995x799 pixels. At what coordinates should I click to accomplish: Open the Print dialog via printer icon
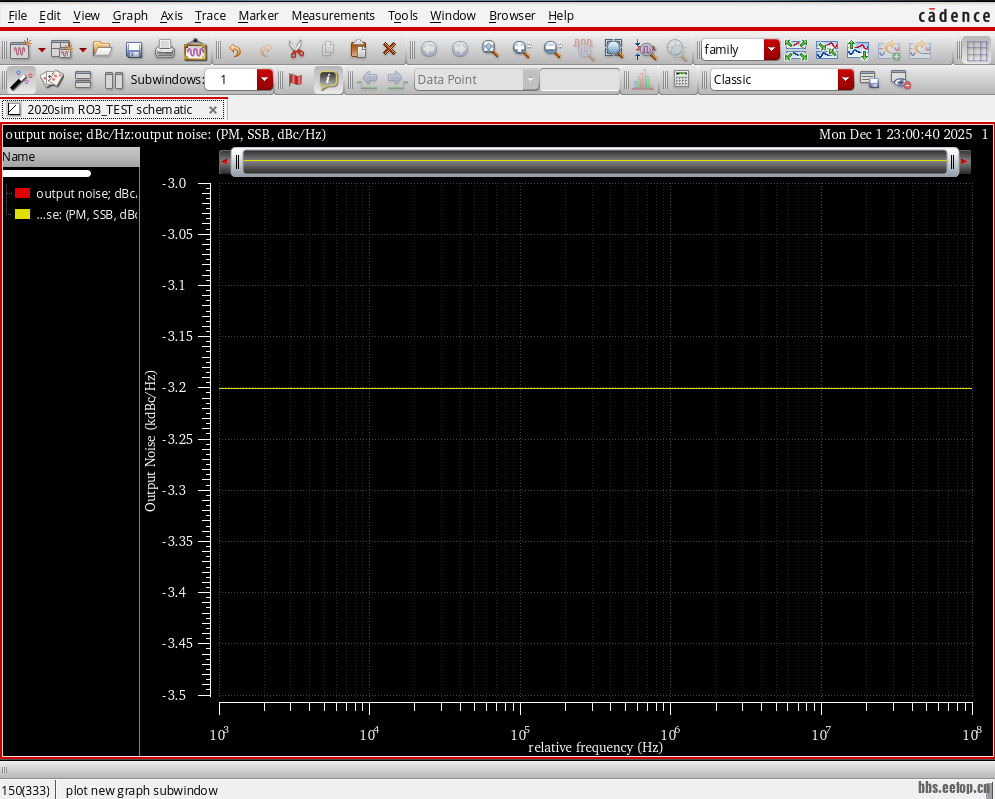tap(165, 49)
